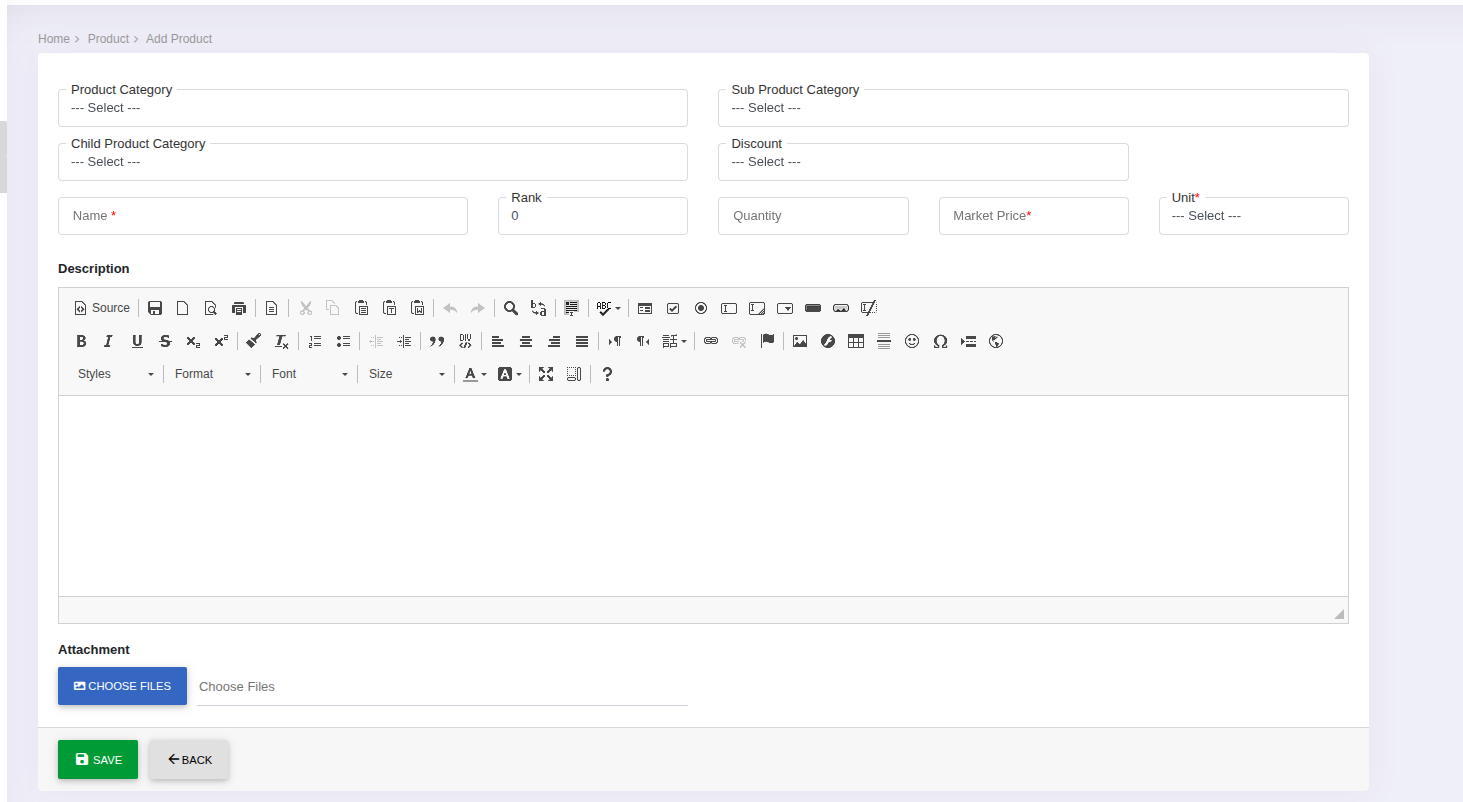
Task: Click the Name input field
Action: [263, 216]
